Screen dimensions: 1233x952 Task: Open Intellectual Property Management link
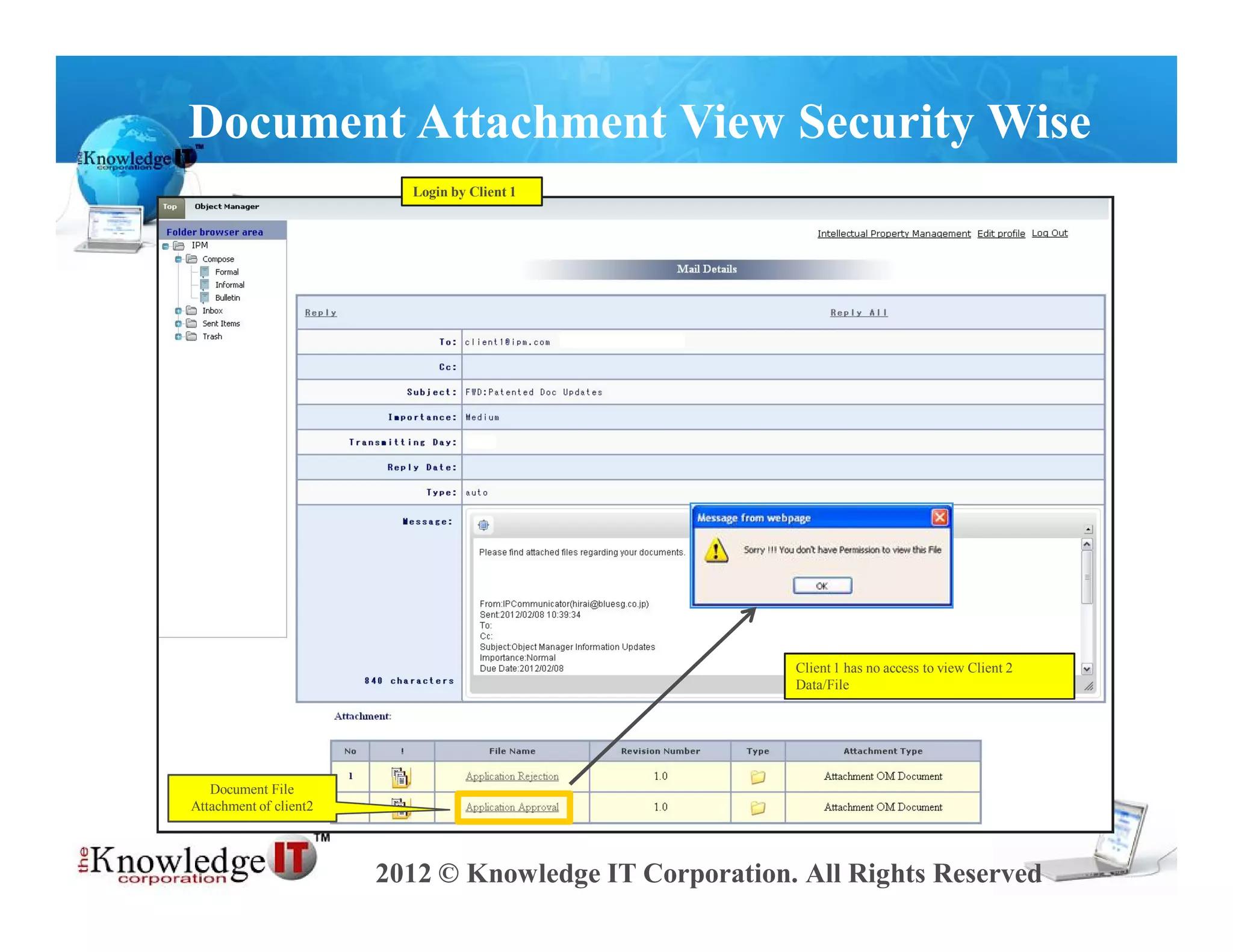click(893, 233)
